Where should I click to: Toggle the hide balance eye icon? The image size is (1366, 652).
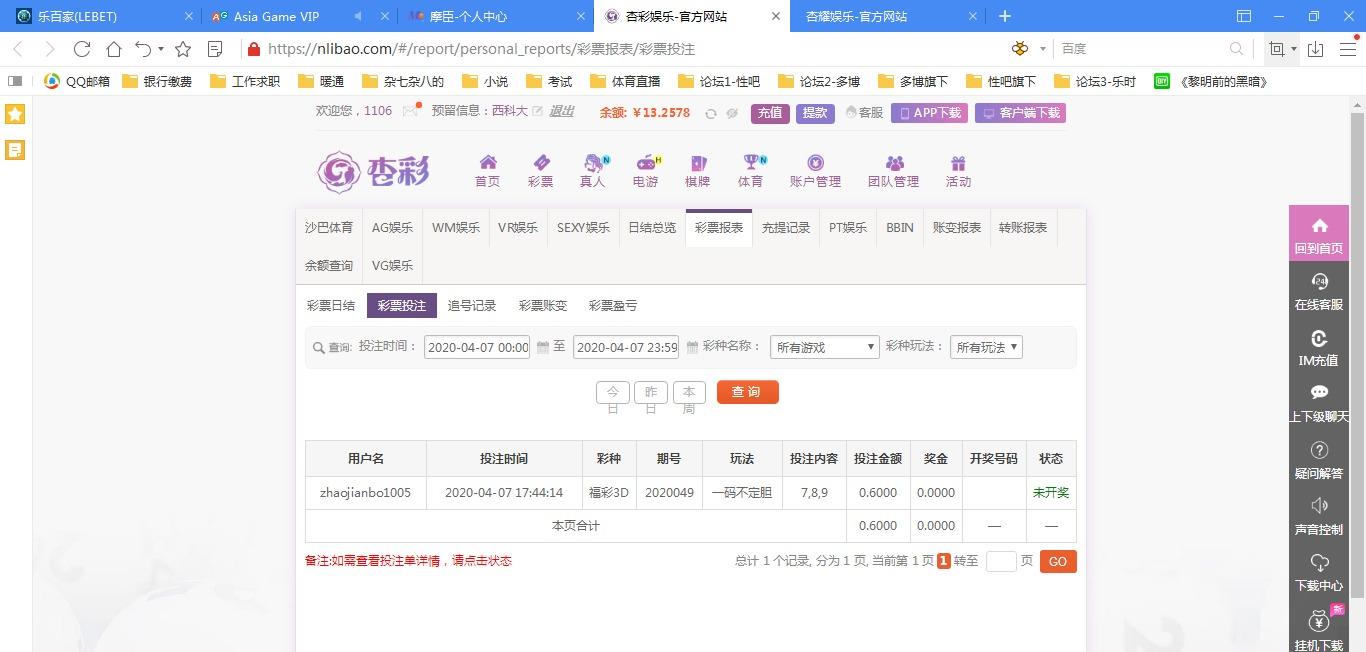(732, 114)
